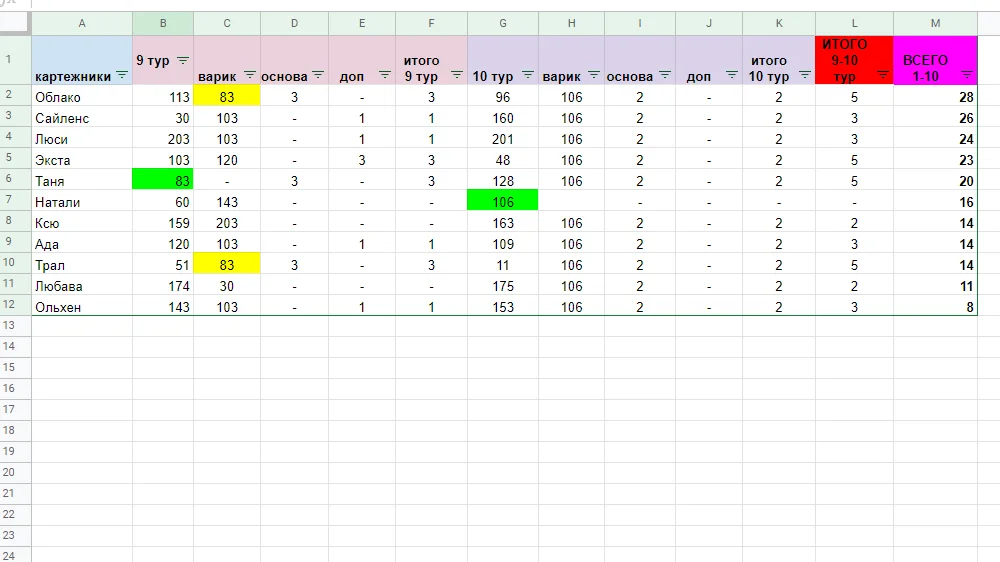Select column G header
This screenshot has height=562, width=1000.
pos(503,23)
